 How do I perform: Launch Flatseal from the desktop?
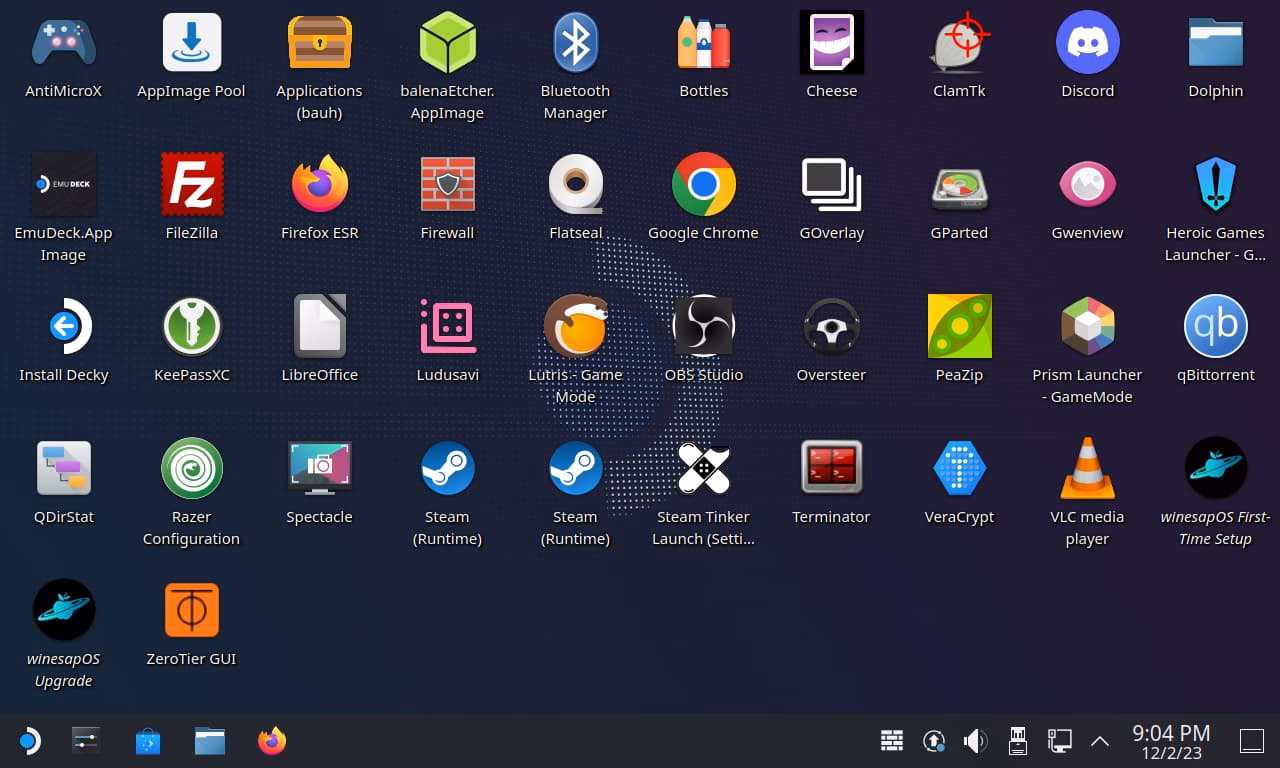pyautogui.click(x=575, y=184)
